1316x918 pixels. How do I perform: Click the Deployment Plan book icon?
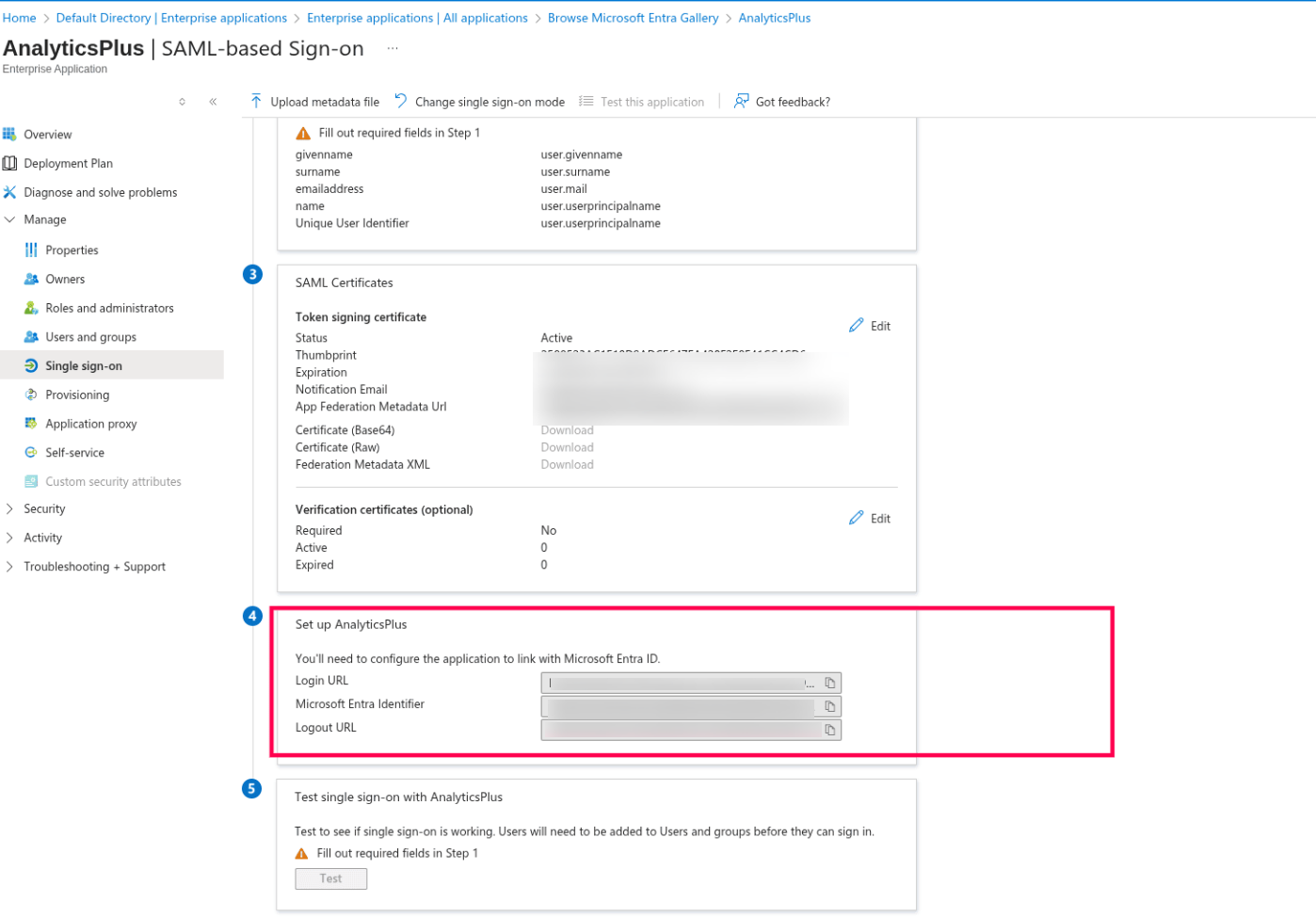pyautogui.click(x=9, y=163)
